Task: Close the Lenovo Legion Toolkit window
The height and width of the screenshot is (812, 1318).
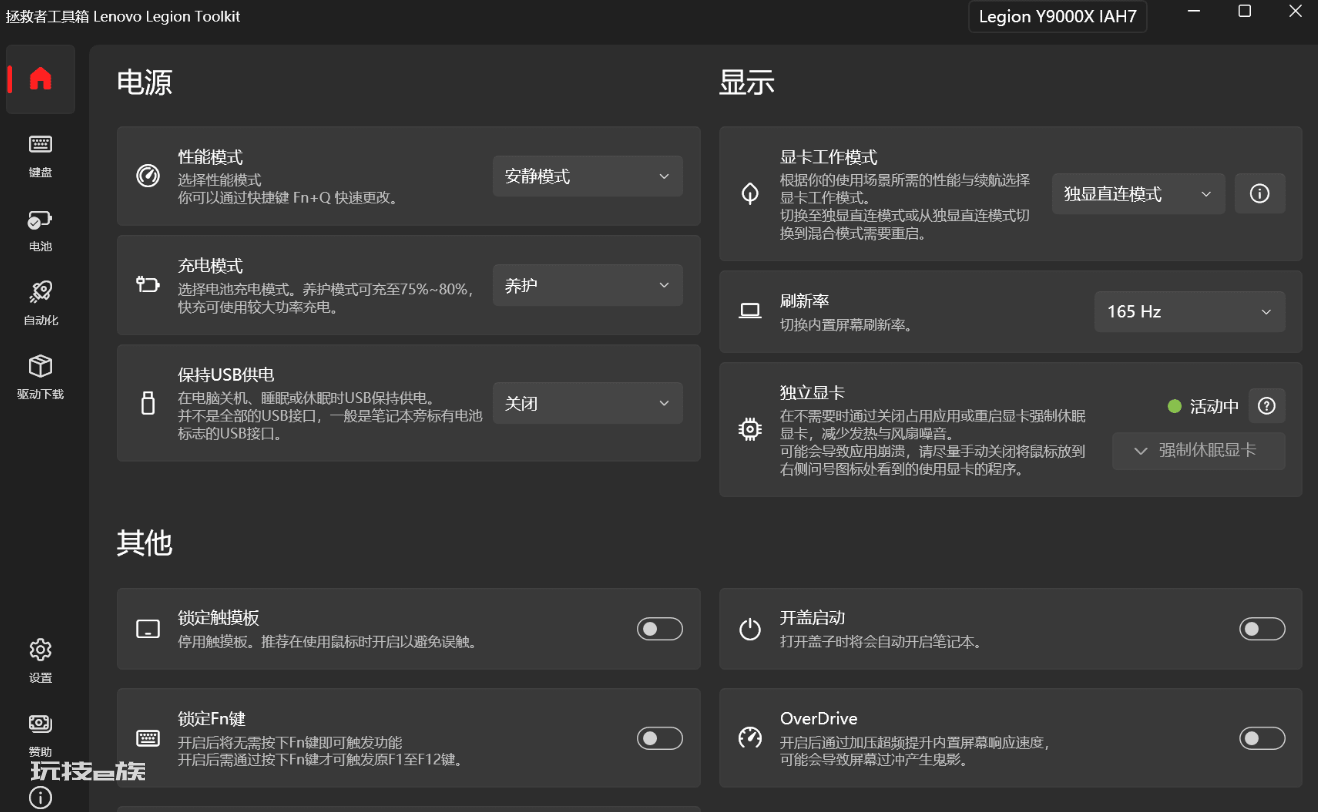Action: (1294, 11)
